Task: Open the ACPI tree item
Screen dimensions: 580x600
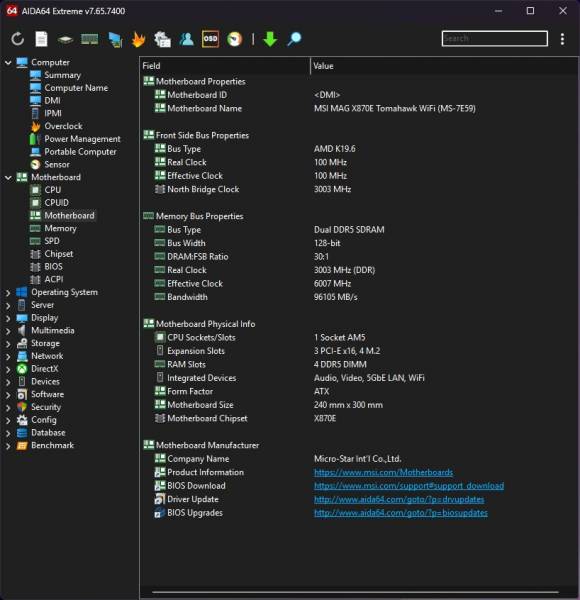Action: tap(54, 279)
